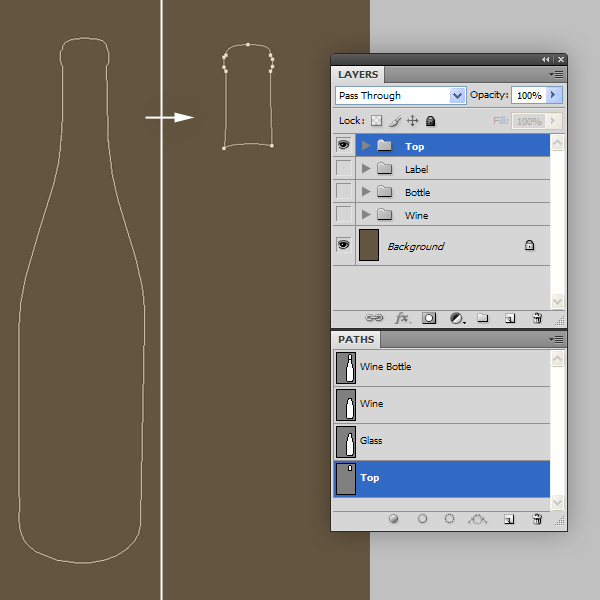Add a layer mask

coord(429,318)
